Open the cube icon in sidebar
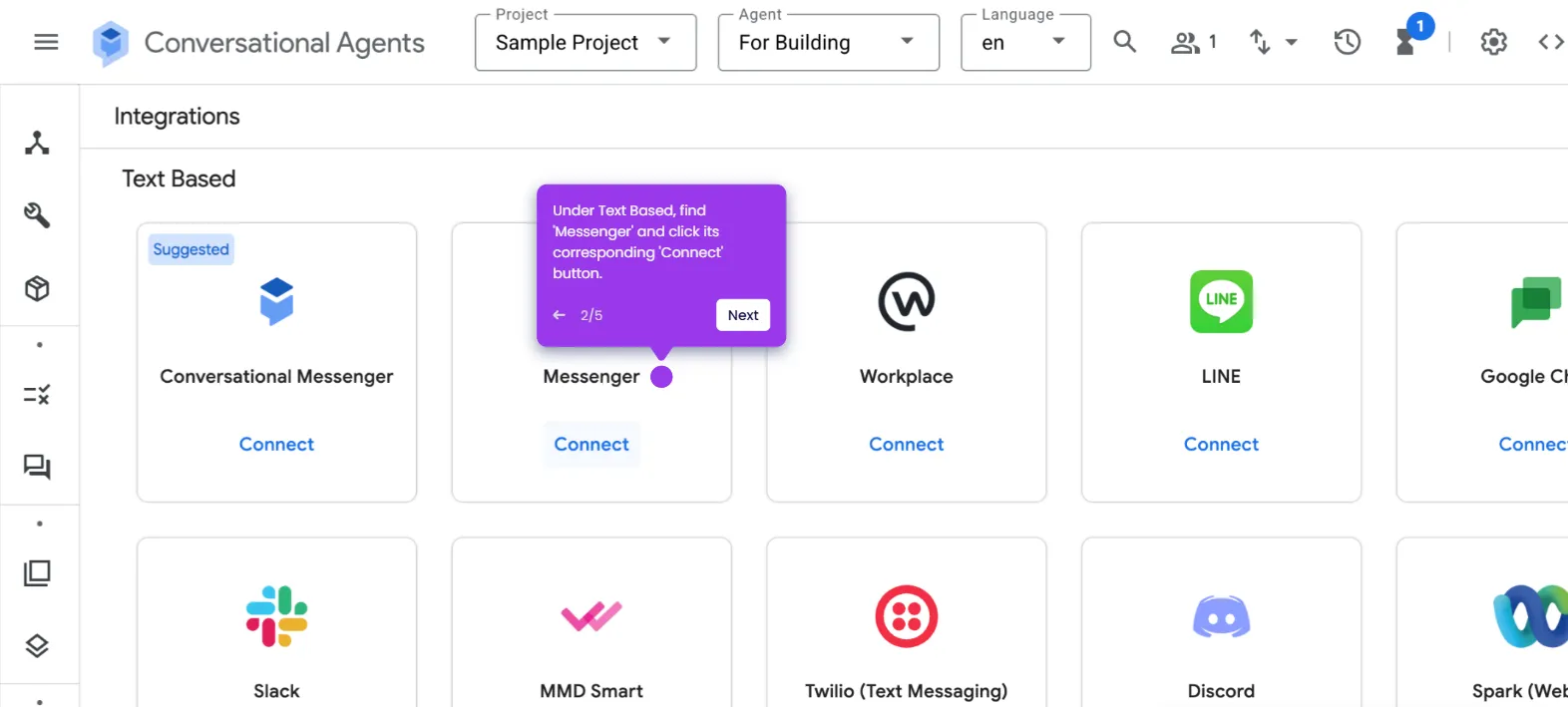Screen dimensions: 1568x707 [x=37, y=288]
